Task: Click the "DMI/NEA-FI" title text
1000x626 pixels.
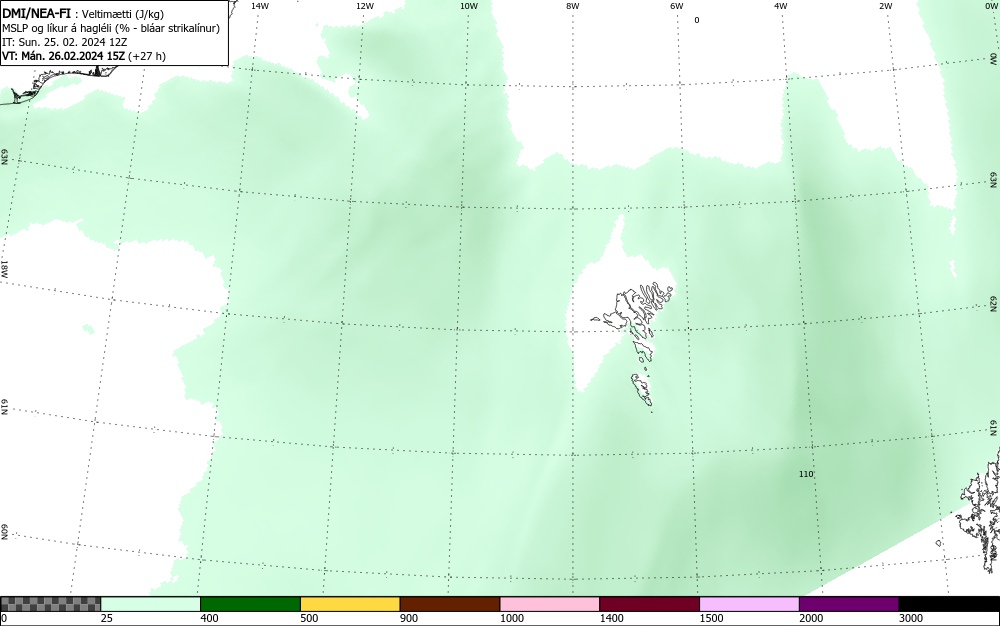Action: pos(36,13)
